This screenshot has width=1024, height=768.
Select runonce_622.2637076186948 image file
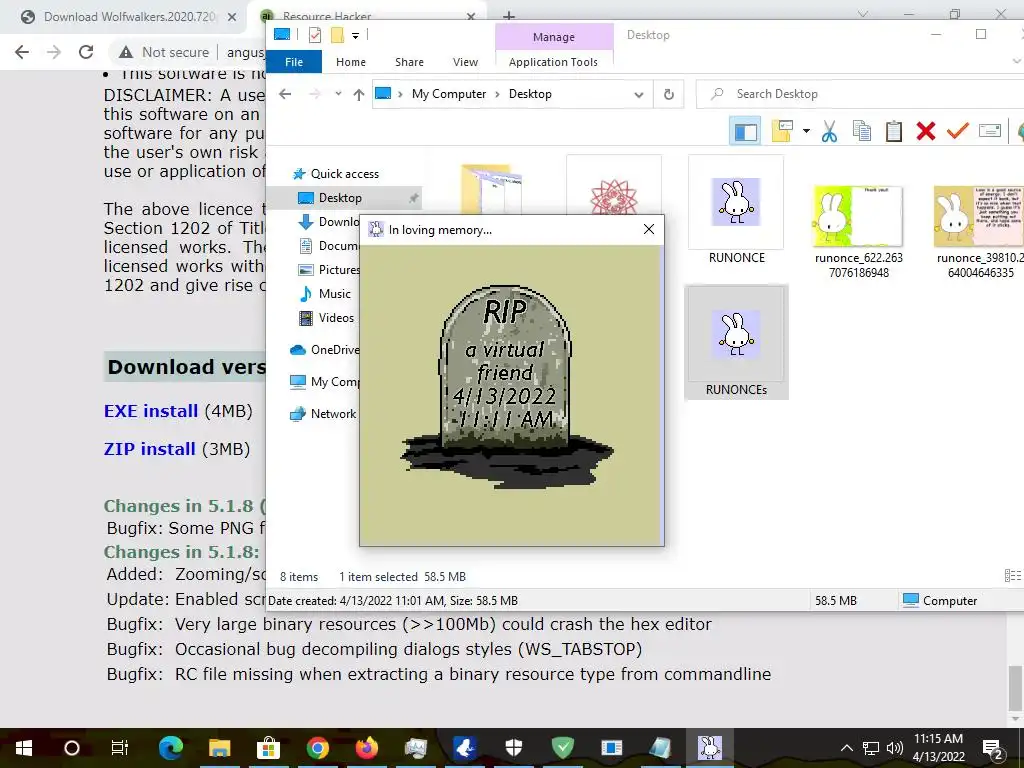[x=858, y=231]
